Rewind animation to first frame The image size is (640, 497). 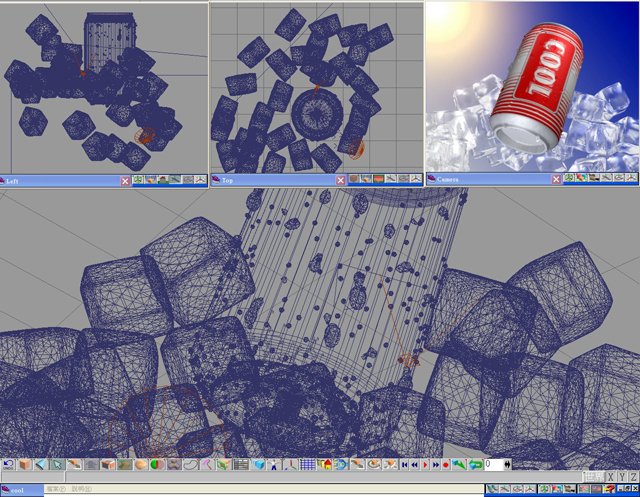click(x=404, y=465)
